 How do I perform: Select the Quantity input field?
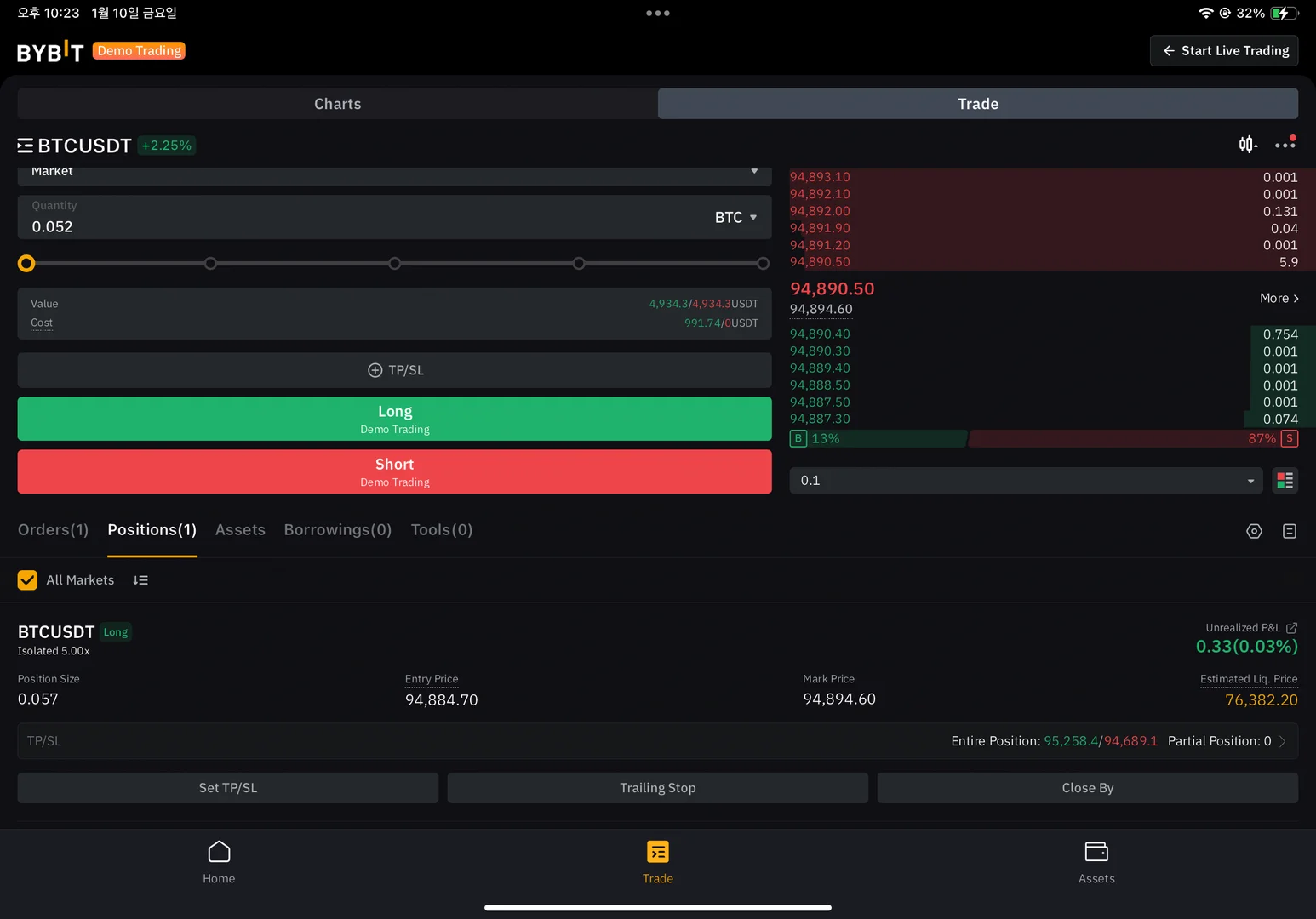tap(358, 218)
